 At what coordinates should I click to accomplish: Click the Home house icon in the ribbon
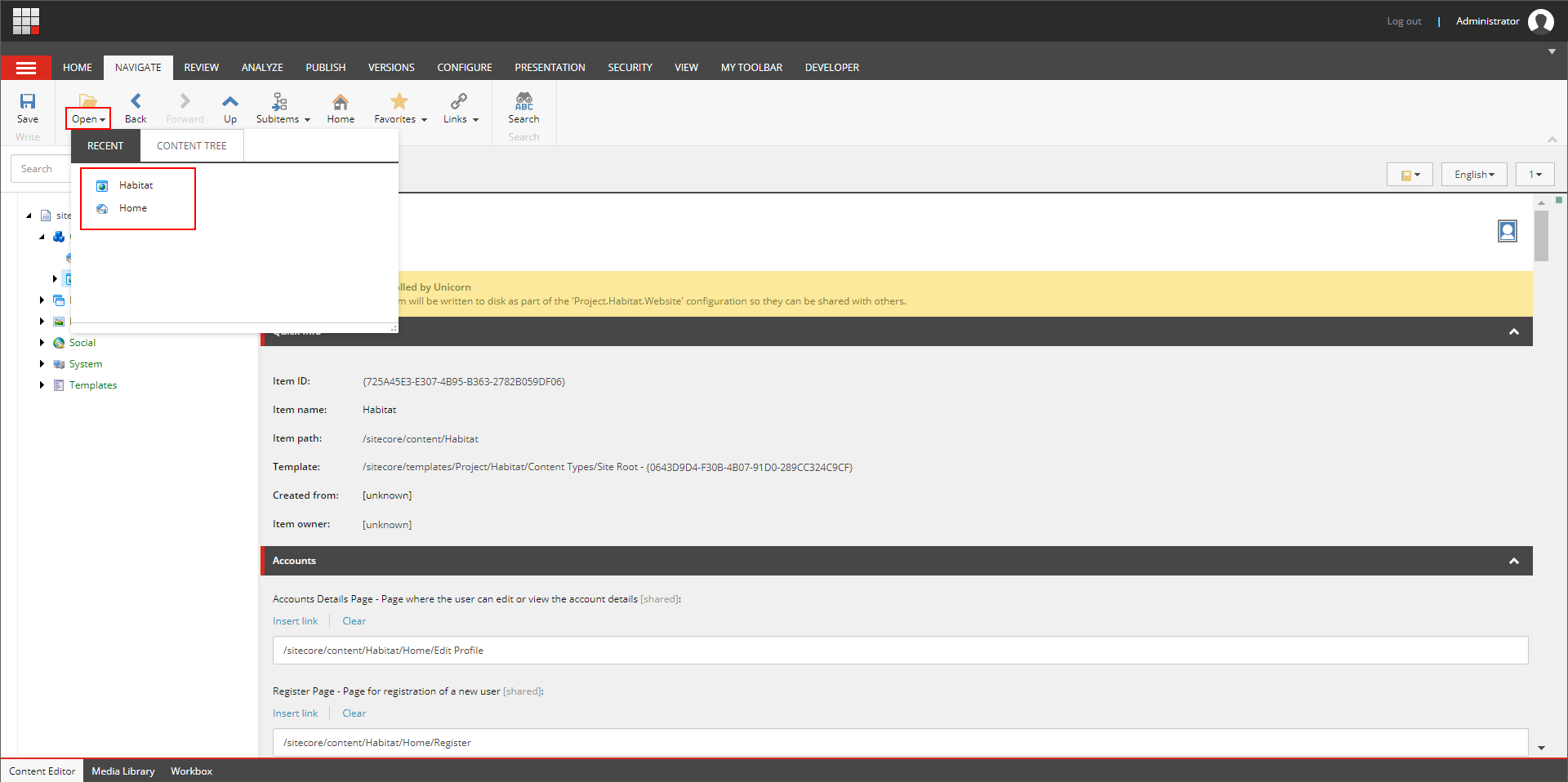pos(341,101)
